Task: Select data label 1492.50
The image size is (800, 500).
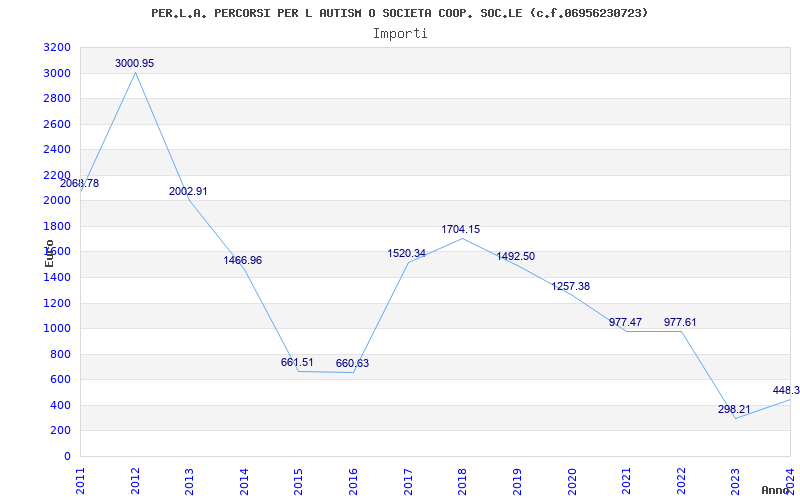Action: coord(515,256)
